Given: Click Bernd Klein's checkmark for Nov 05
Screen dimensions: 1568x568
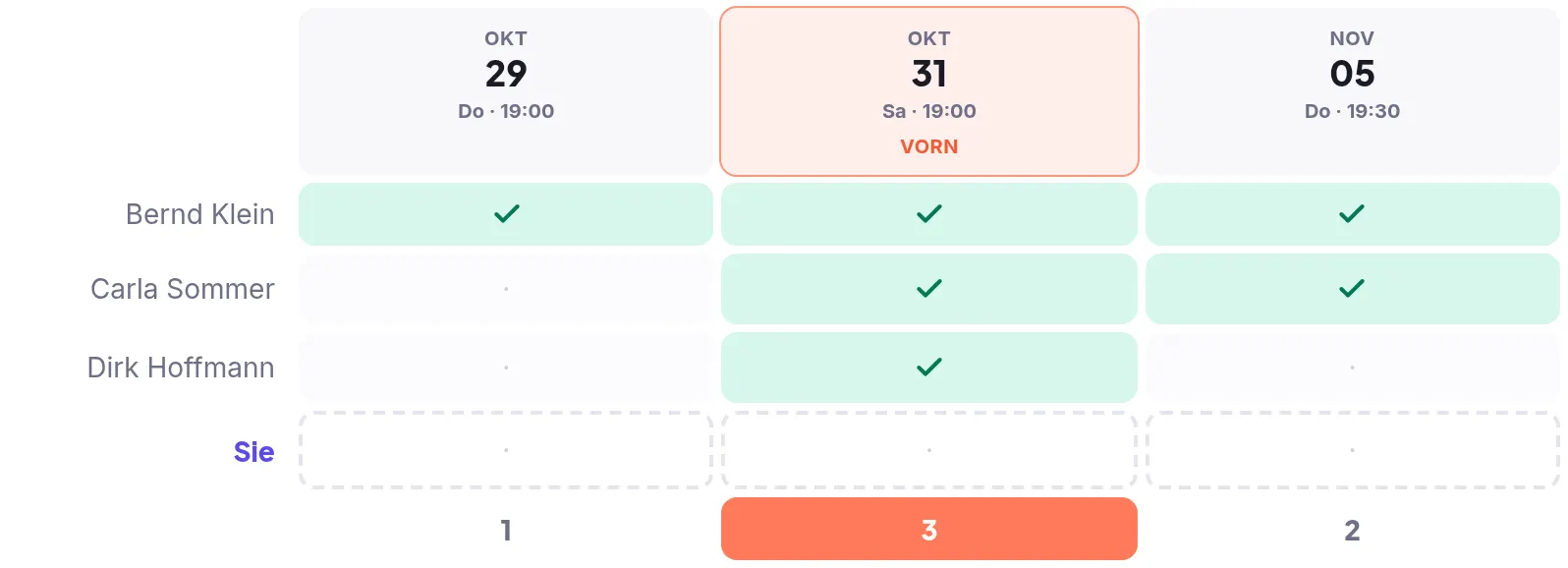Looking at the screenshot, I should click(x=1352, y=214).
